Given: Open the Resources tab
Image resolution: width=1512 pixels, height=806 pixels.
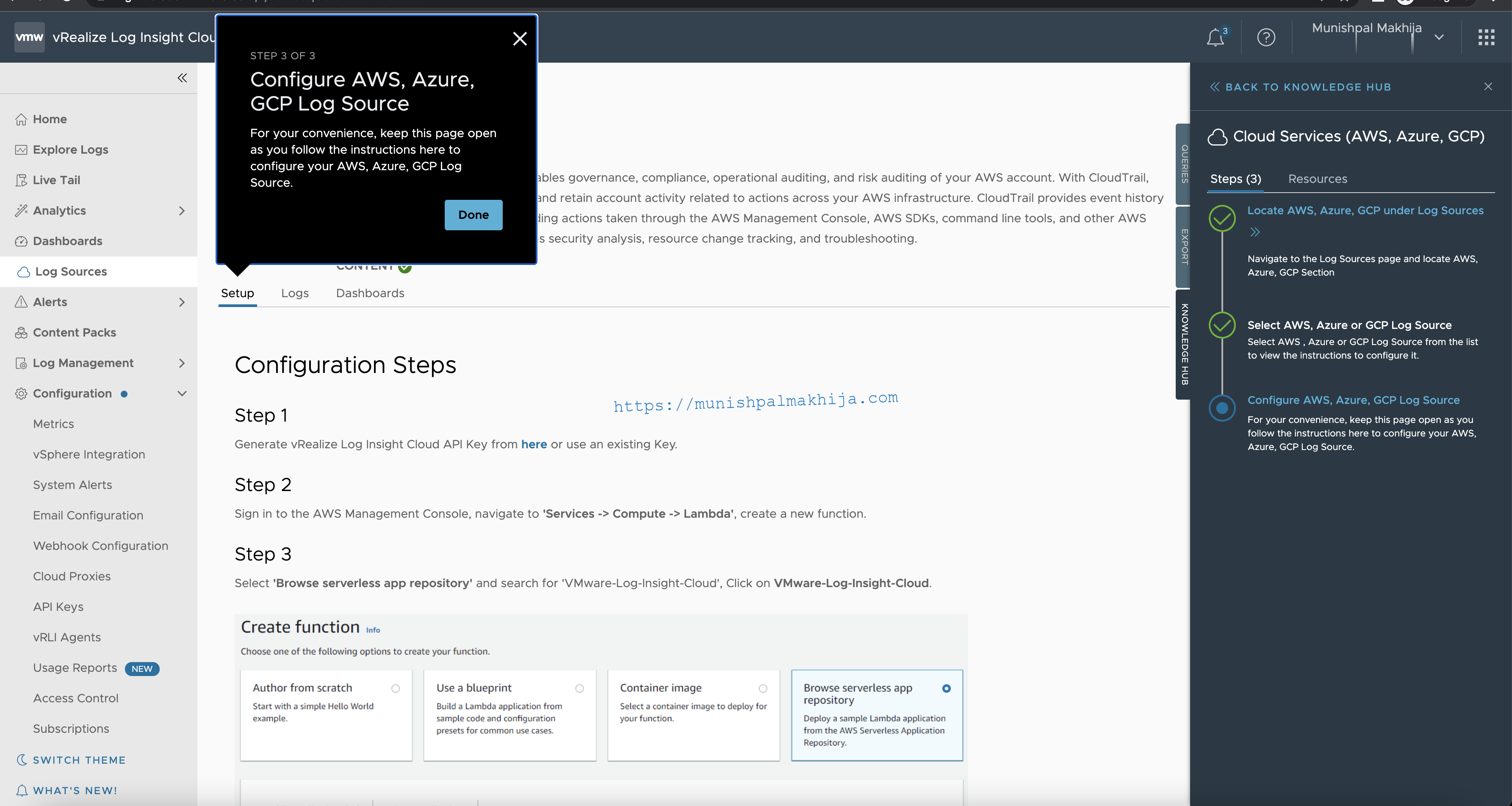Looking at the screenshot, I should [1317, 179].
